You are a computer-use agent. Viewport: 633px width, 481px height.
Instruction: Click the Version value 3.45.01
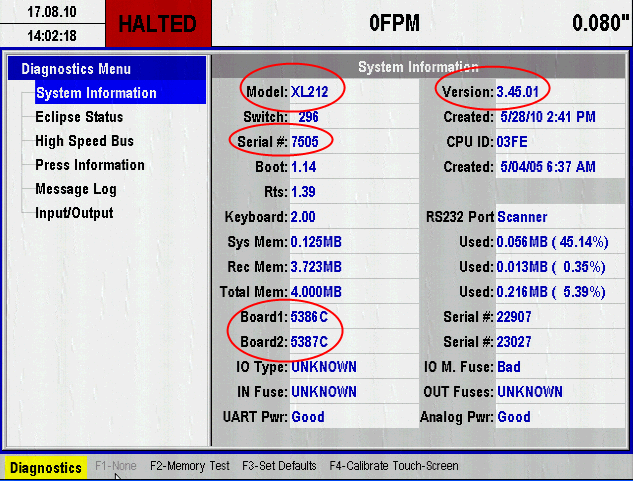click(518, 92)
